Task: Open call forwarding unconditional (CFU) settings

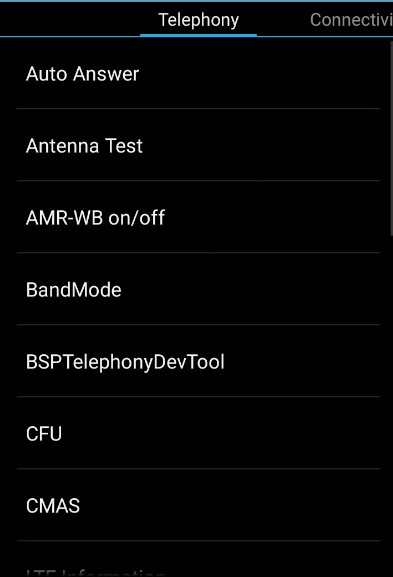Action: point(198,433)
